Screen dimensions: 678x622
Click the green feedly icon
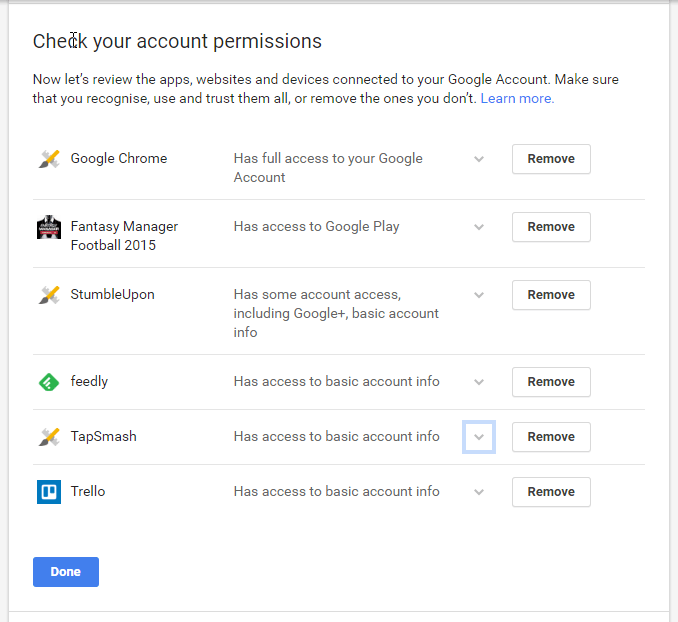pyautogui.click(x=49, y=382)
